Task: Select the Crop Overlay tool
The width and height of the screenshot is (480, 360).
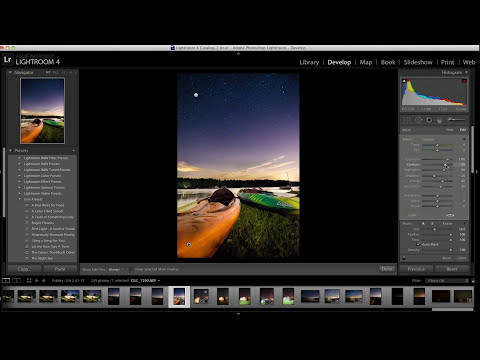Action: (x=407, y=120)
